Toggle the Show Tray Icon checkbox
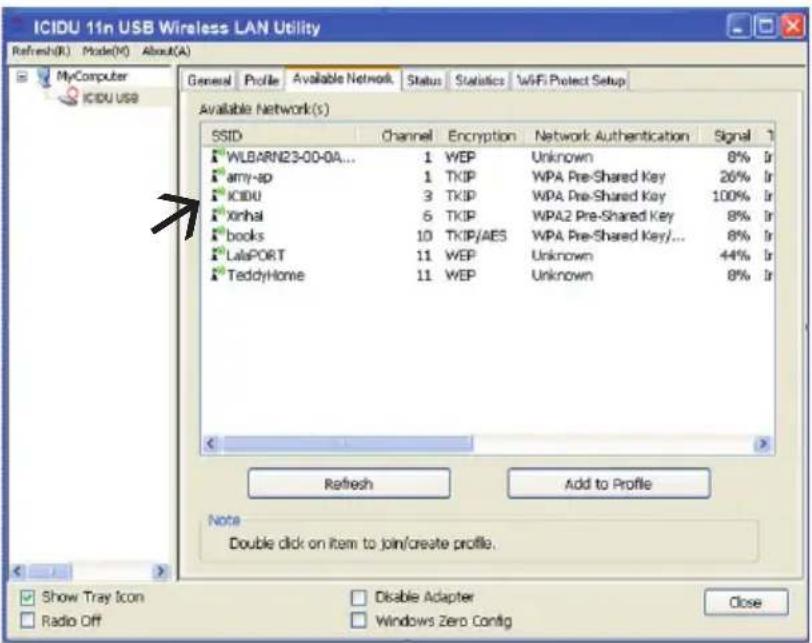812x643 pixels. tap(27, 597)
